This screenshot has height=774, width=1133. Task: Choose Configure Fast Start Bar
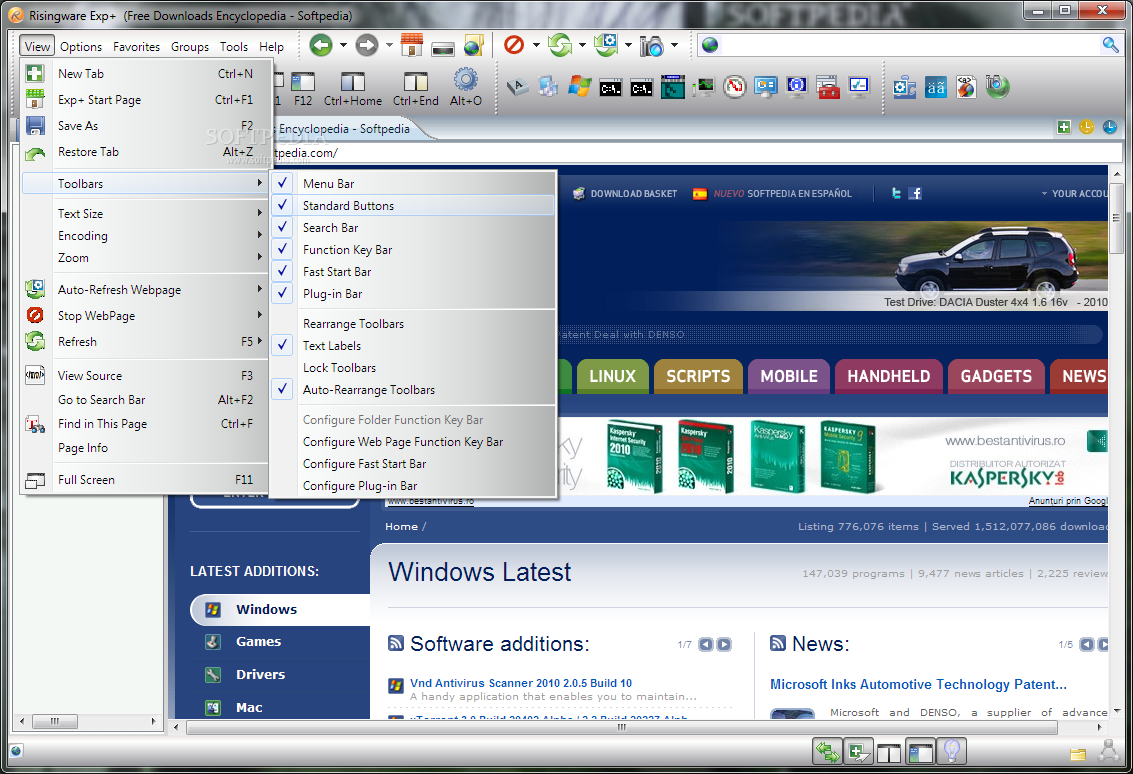413,464
